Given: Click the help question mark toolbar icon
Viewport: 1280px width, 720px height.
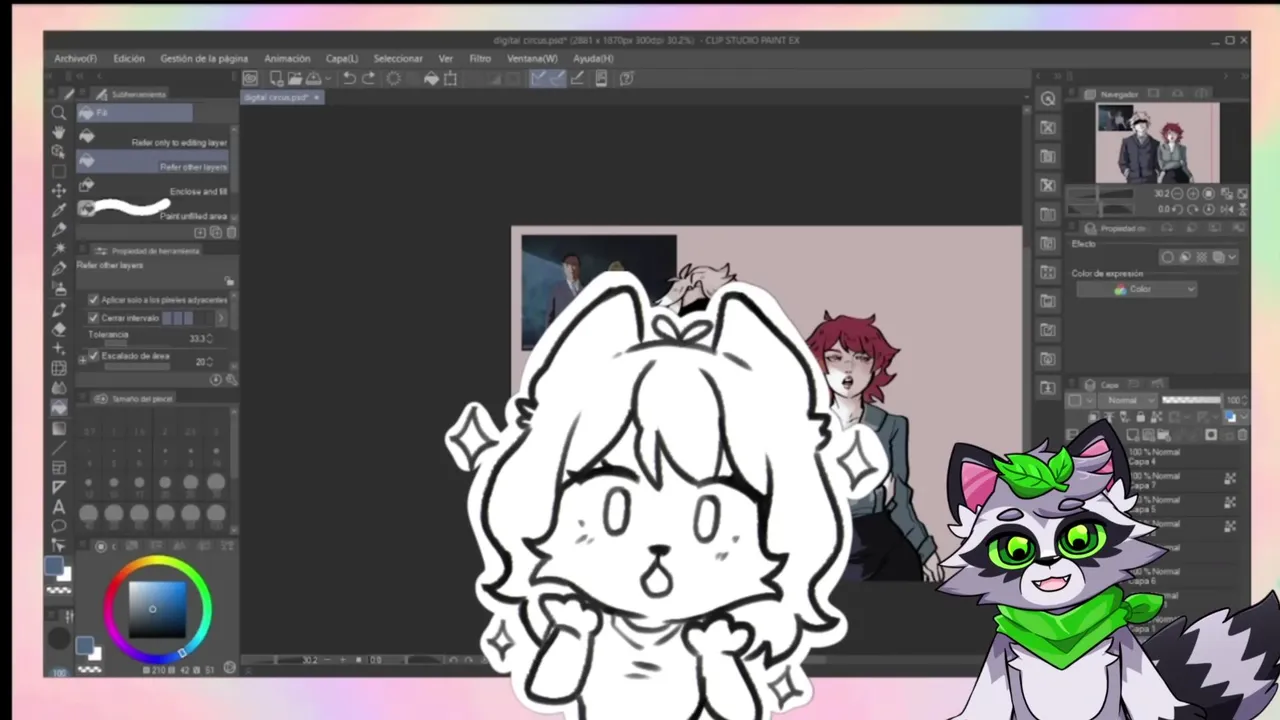Looking at the screenshot, I should point(627,78).
